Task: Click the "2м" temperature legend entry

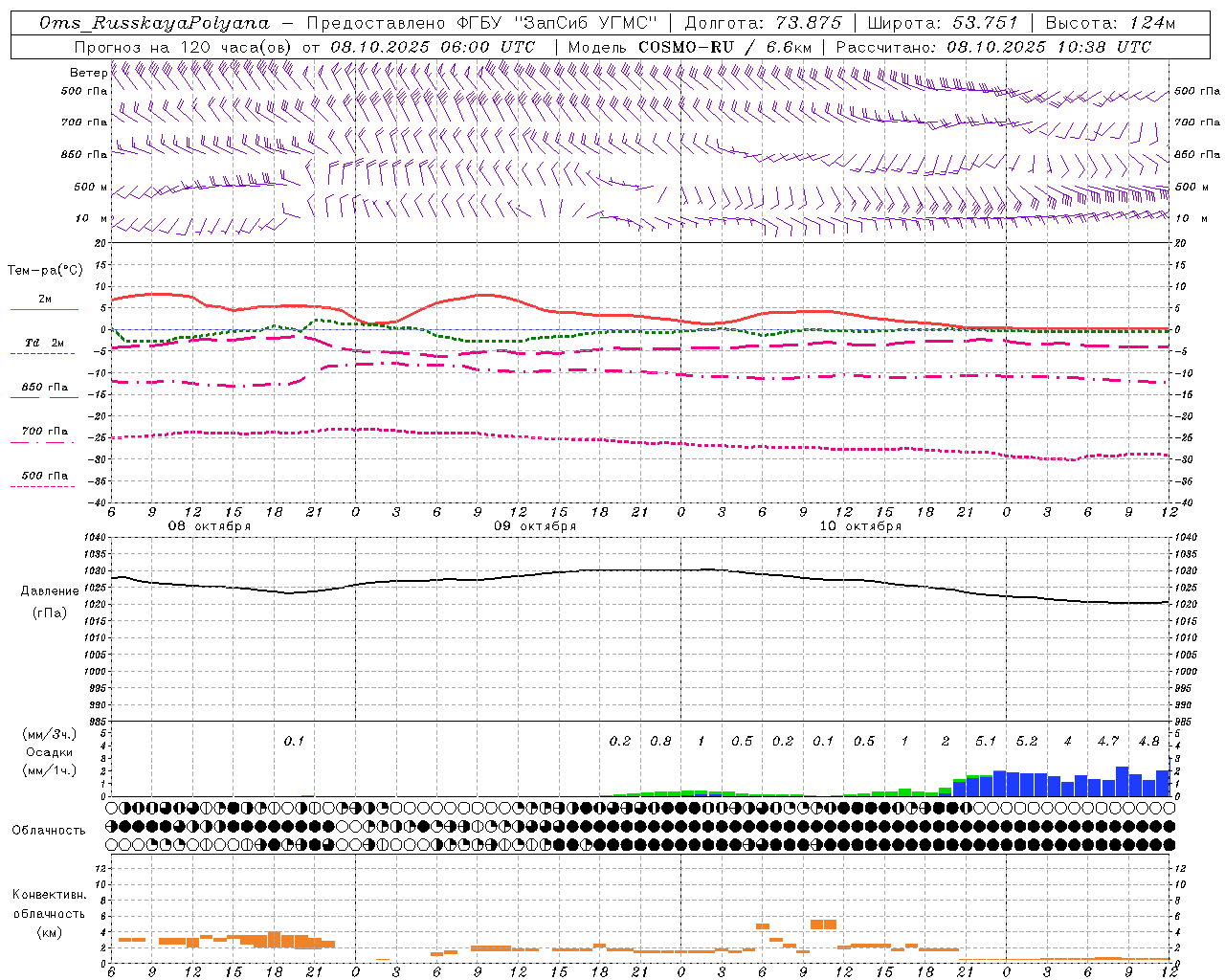Action: 45,299
